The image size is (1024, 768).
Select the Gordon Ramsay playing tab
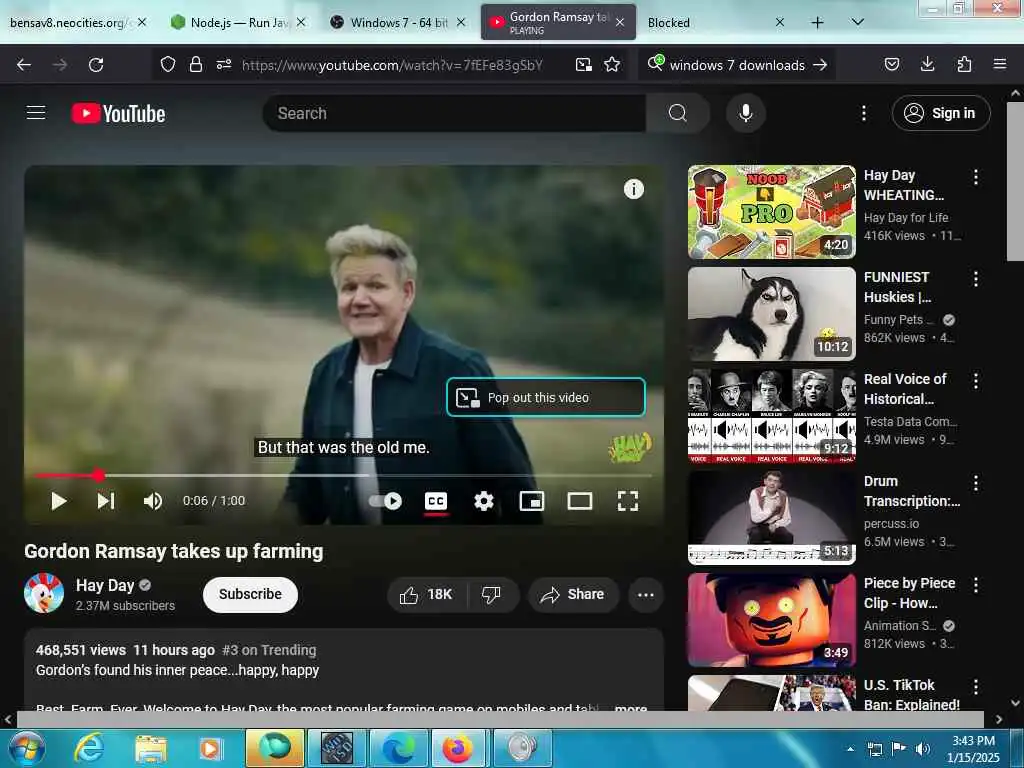coord(558,22)
